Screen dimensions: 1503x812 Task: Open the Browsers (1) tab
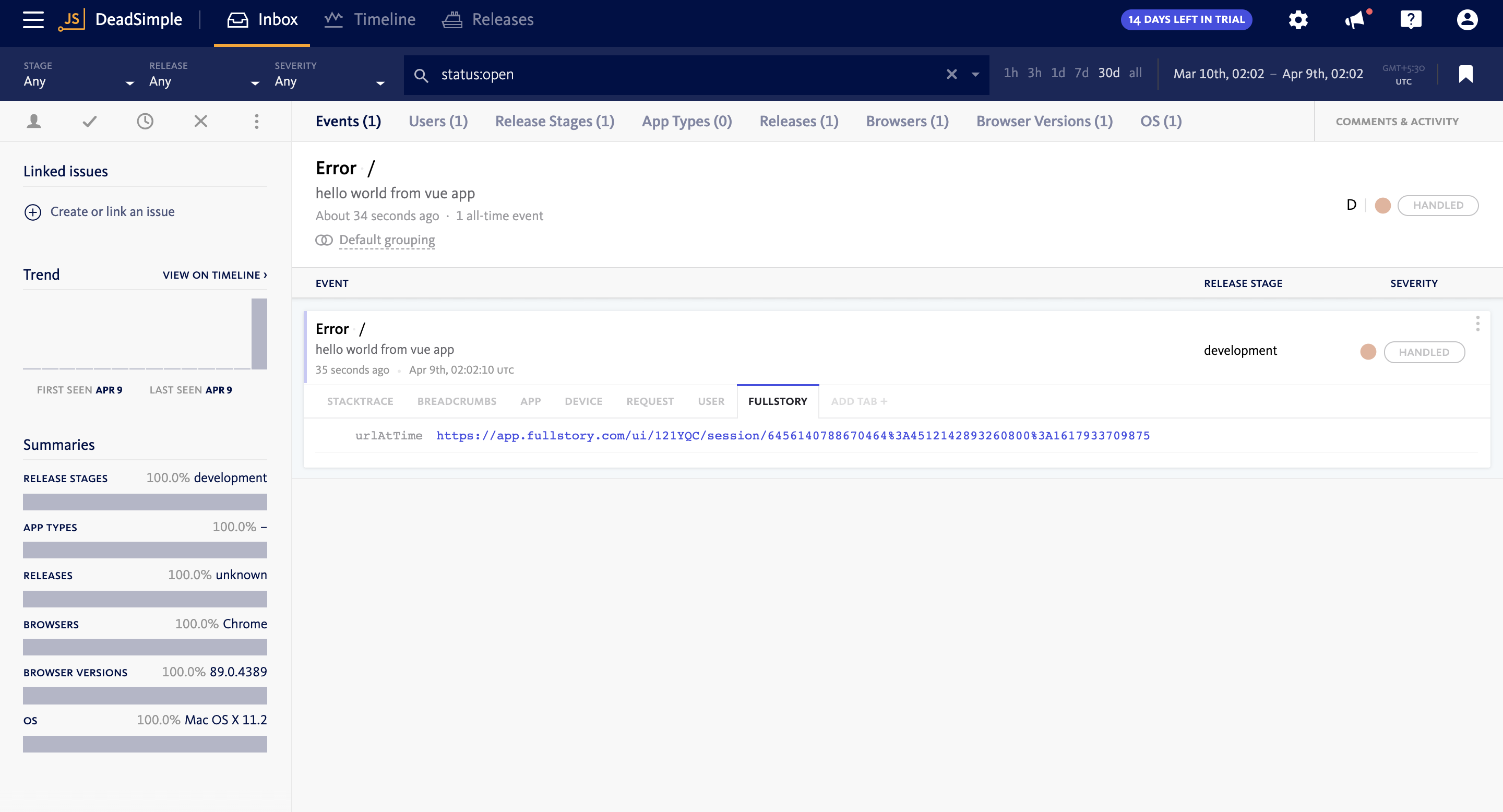click(906, 122)
